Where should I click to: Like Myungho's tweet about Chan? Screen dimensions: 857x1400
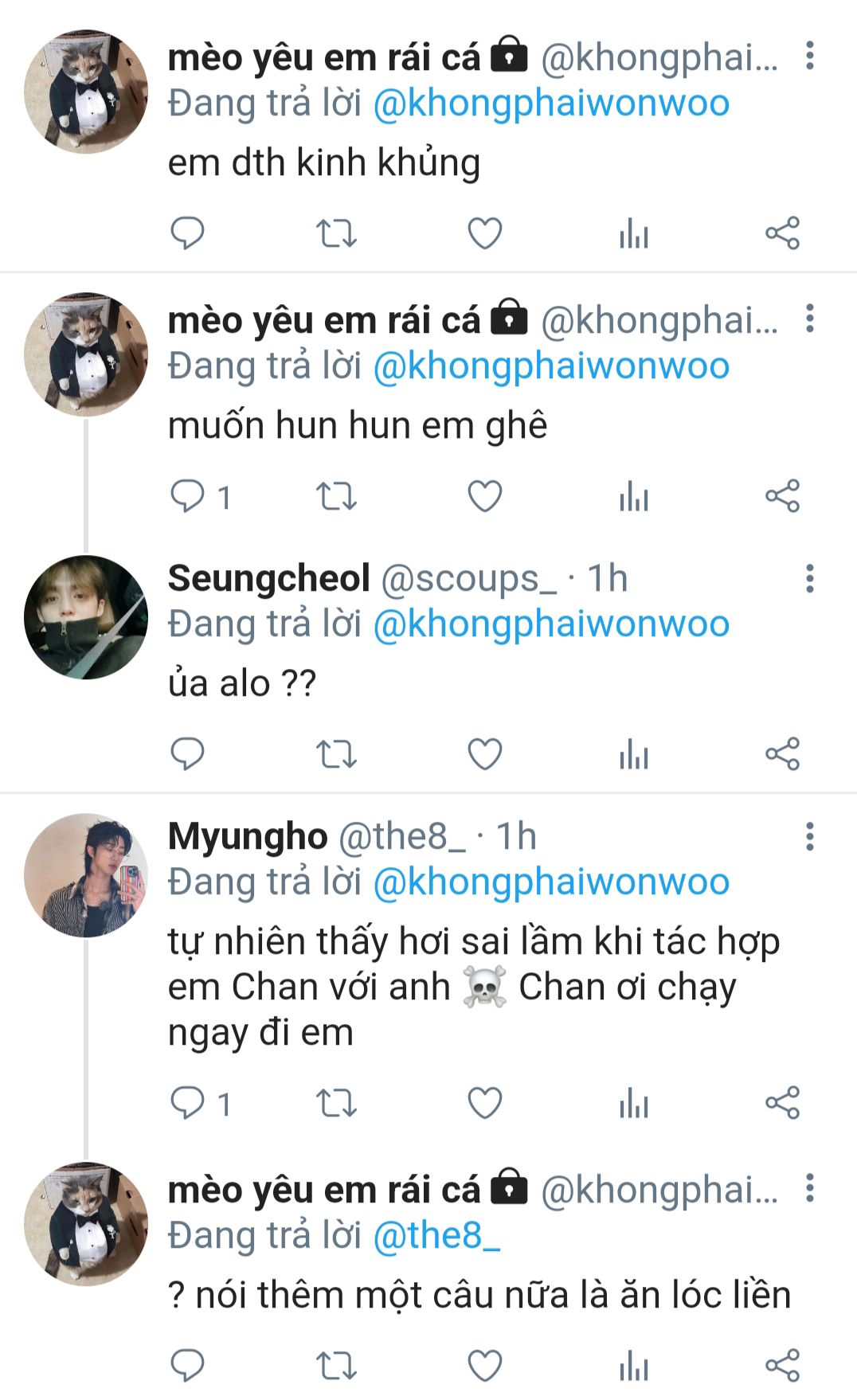coord(484,1103)
